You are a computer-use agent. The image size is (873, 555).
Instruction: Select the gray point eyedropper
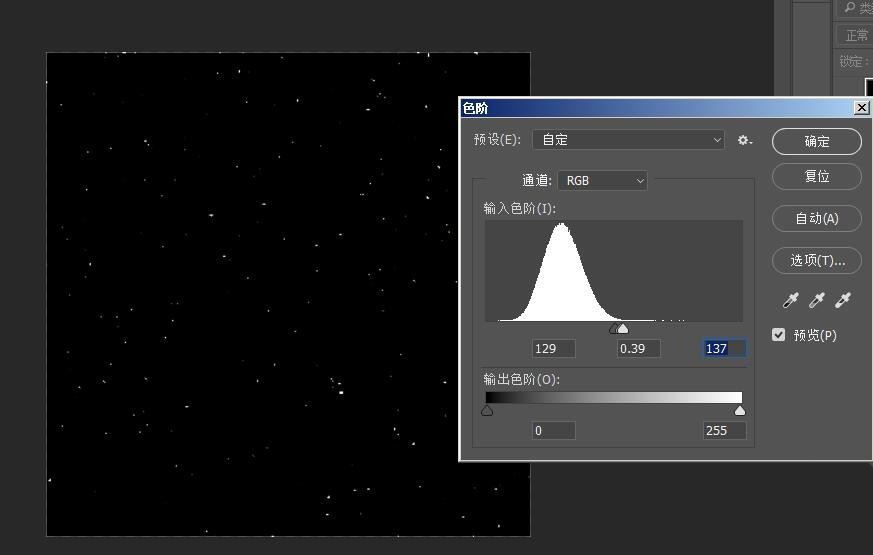point(816,301)
